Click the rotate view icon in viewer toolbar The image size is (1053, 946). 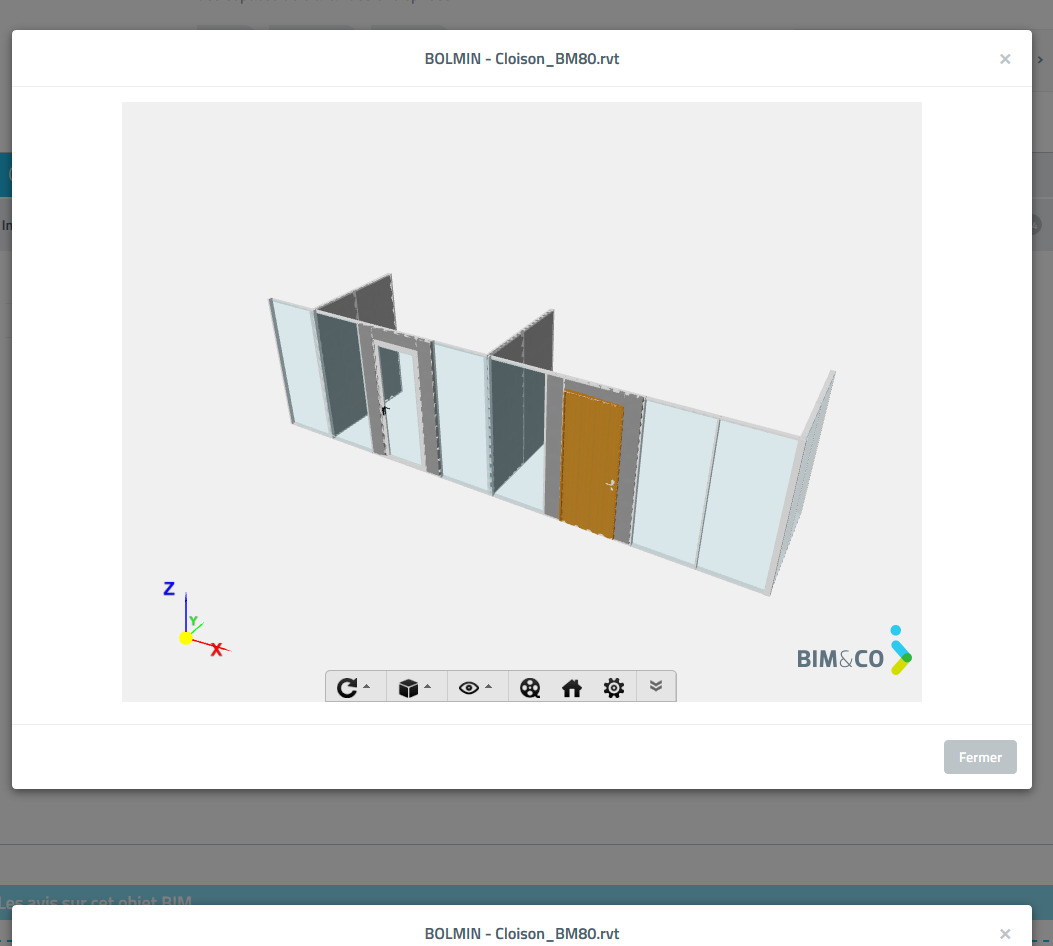[x=346, y=688]
